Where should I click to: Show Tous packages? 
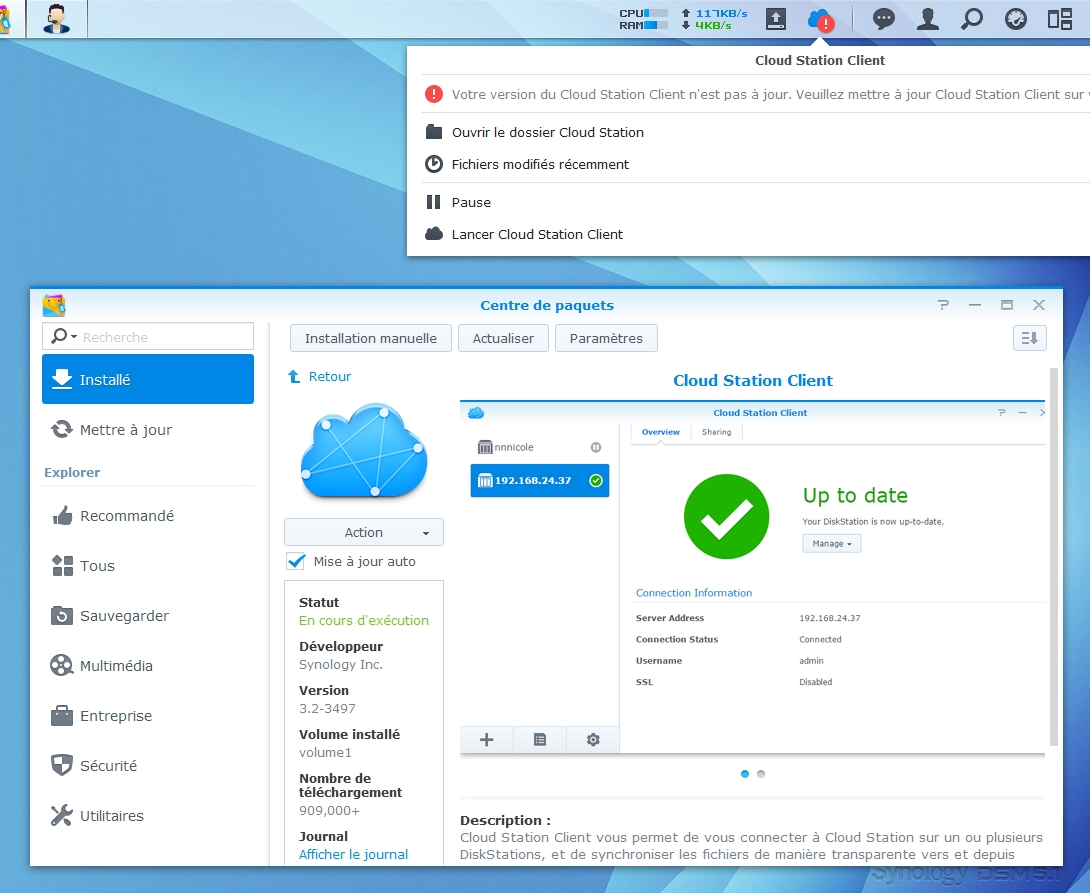148,566
